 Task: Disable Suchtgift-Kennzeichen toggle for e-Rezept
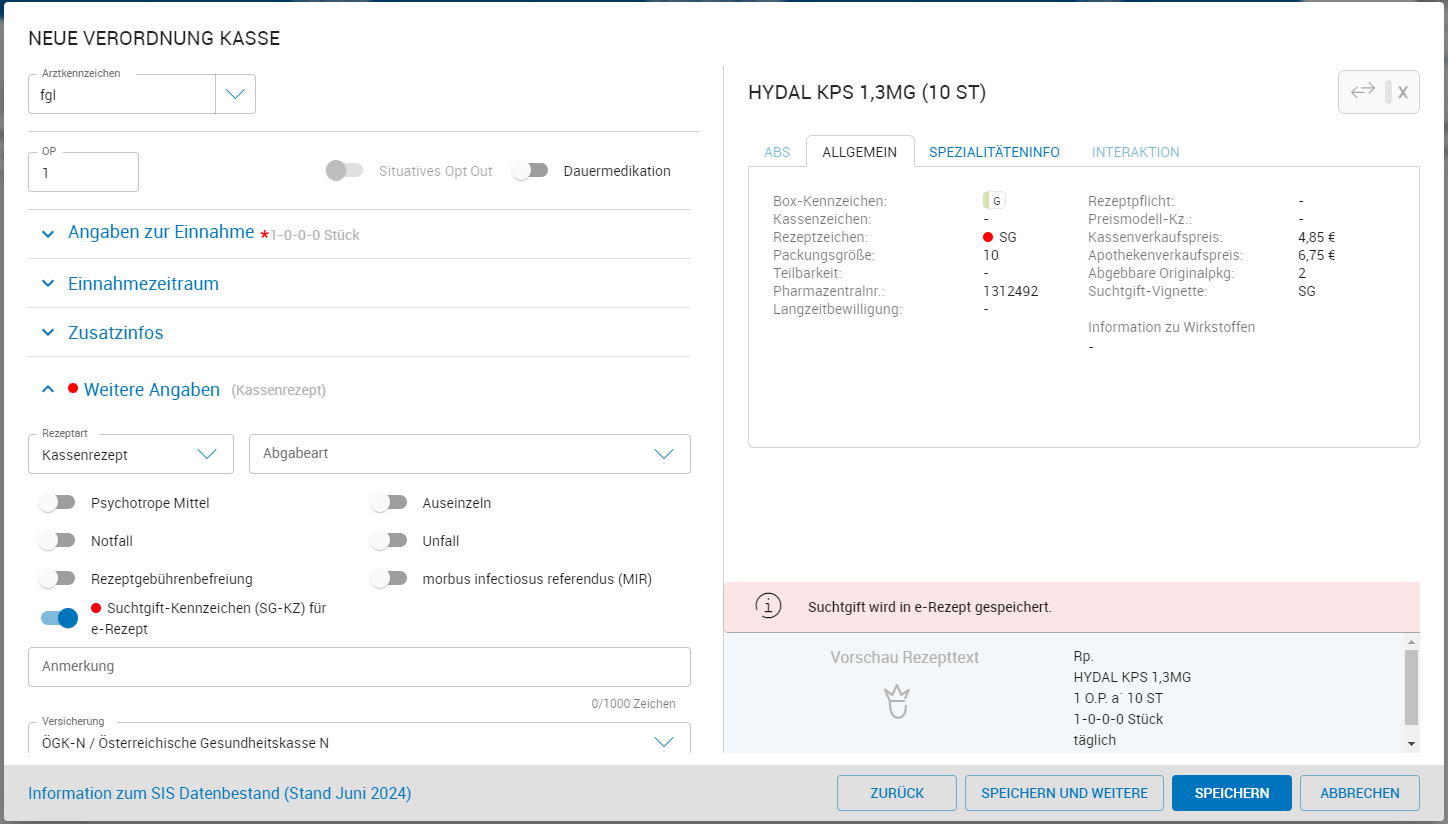[59, 618]
